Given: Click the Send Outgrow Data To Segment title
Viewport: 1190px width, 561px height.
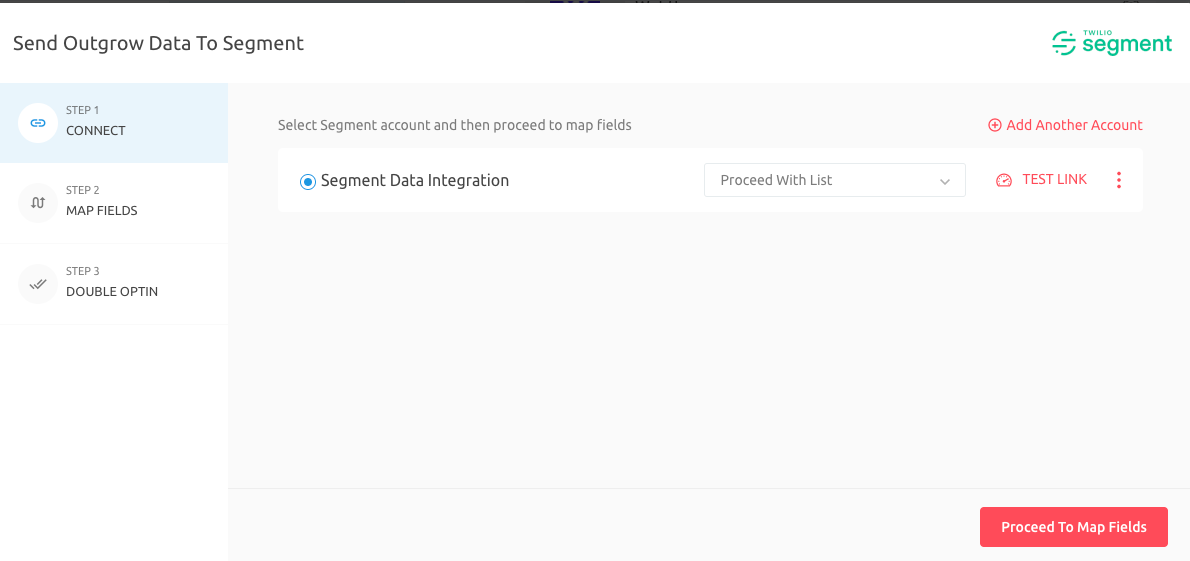Looking at the screenshot, I should (159, 43).
